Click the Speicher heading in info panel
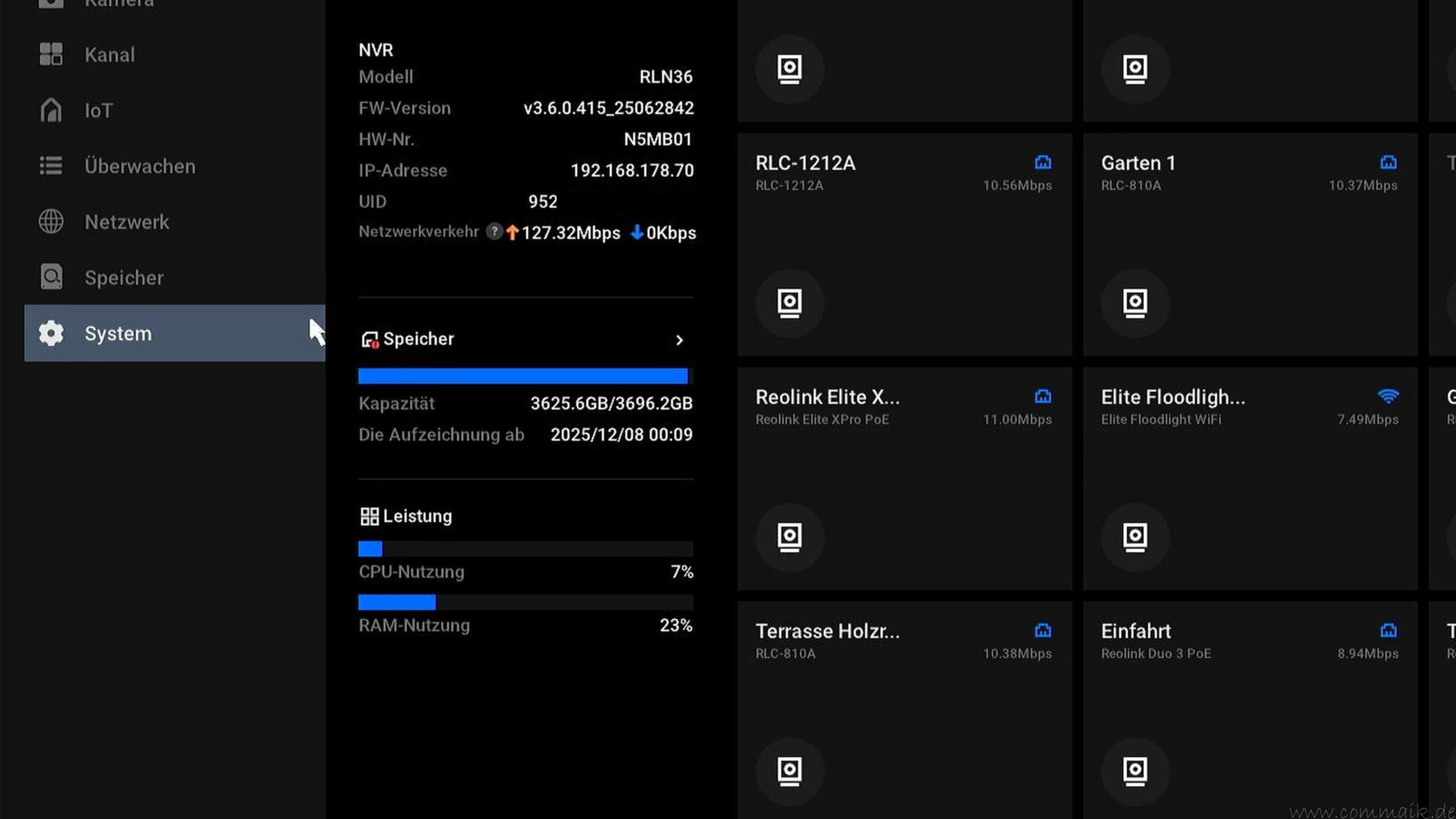The width and height of the screenshot is (1456, 819). click(418, 339)
